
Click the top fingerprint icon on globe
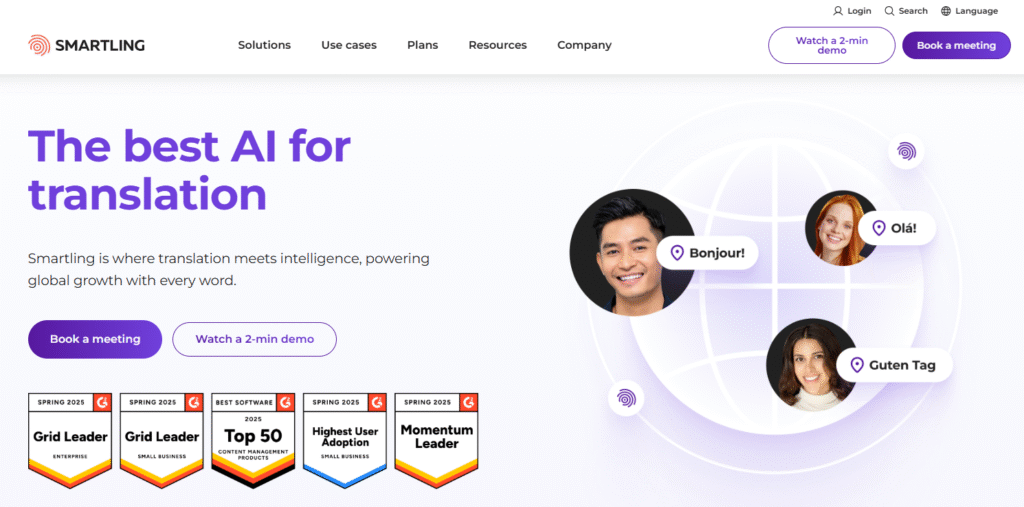906,152
